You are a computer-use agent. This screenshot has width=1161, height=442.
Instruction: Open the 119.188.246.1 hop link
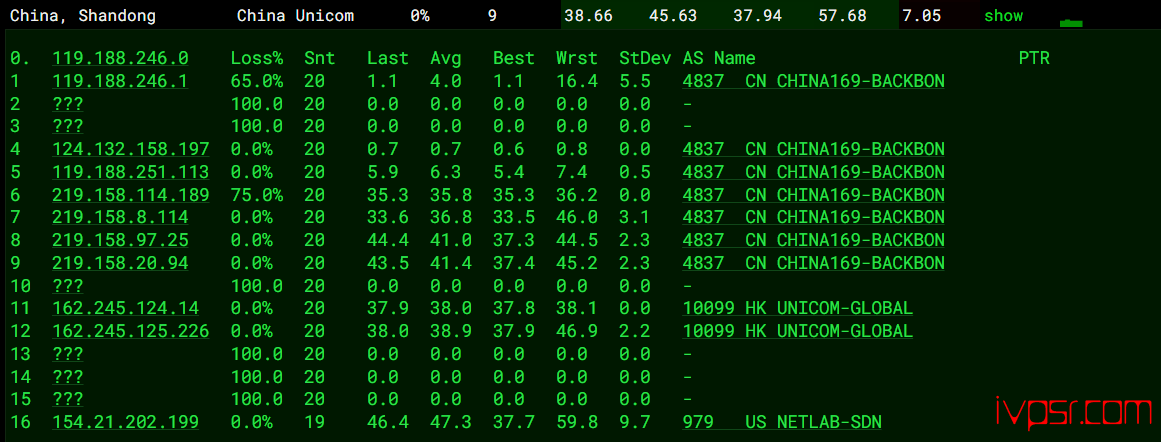(x=120, y=81)
